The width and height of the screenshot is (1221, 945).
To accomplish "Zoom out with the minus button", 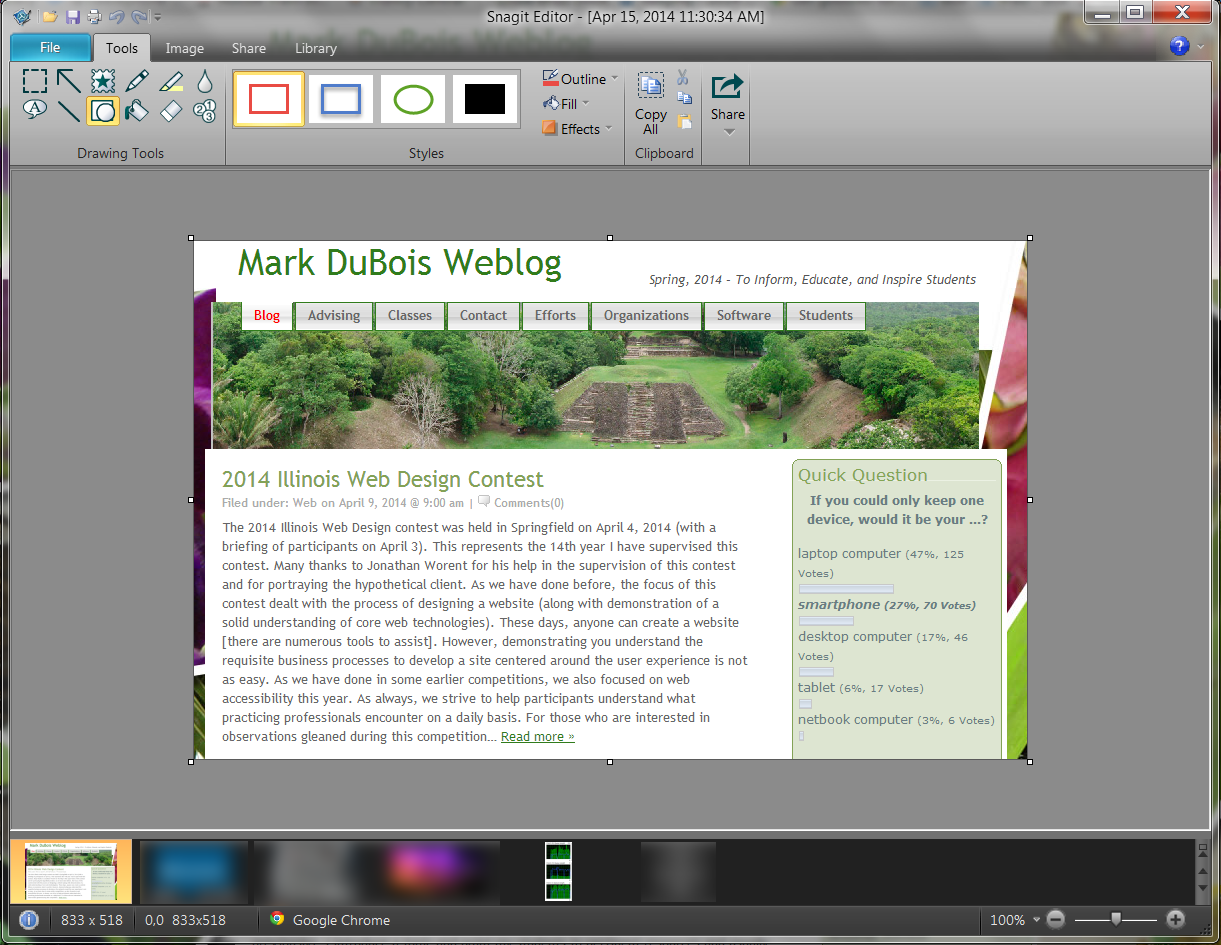I will (1057, 920).
